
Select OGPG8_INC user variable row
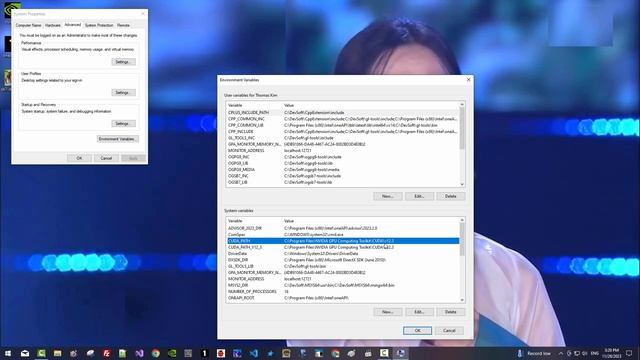tap(343, 157)
